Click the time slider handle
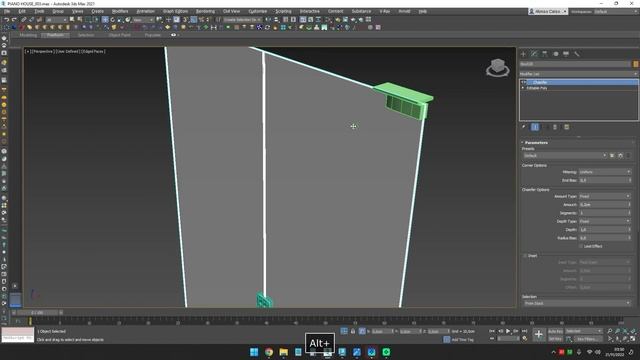This screenshot has width=640, height=360. pyautogui.click(x=37, y=313)
